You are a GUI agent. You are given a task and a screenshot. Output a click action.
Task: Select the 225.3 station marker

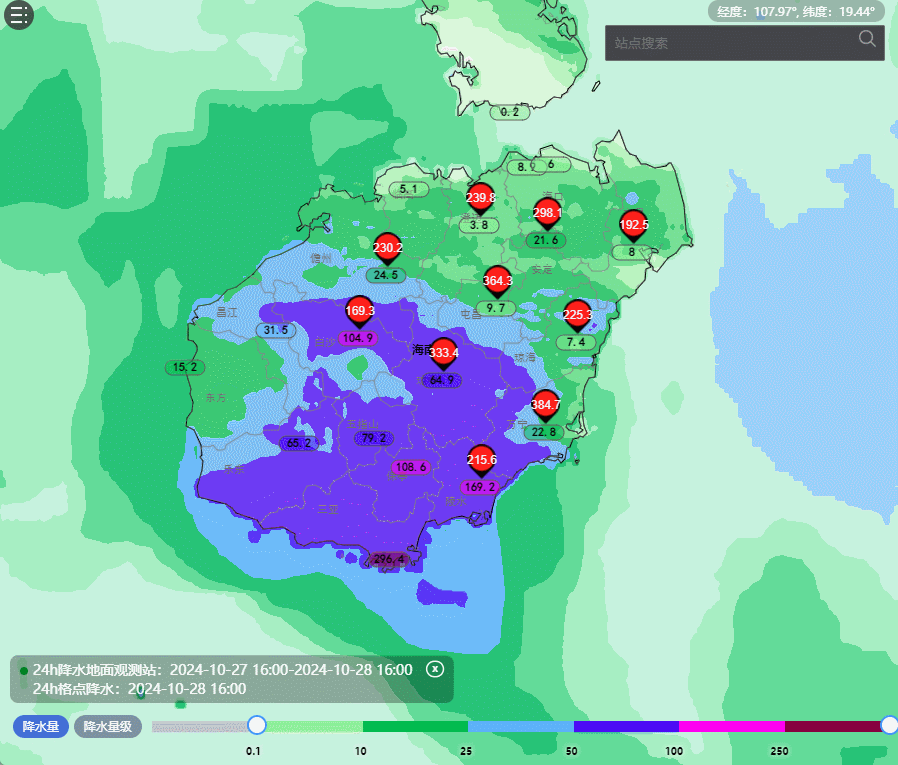pos(577,315)
